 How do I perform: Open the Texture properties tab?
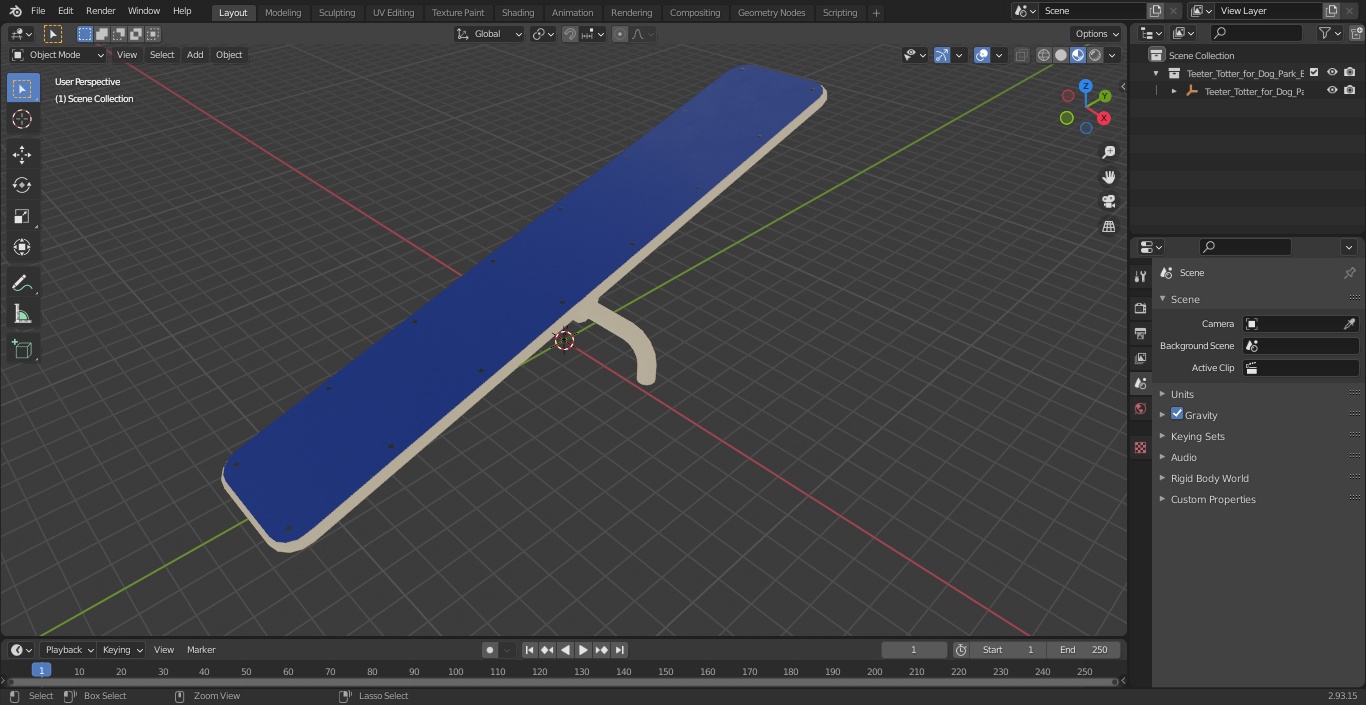click(x=1140, y=447)
